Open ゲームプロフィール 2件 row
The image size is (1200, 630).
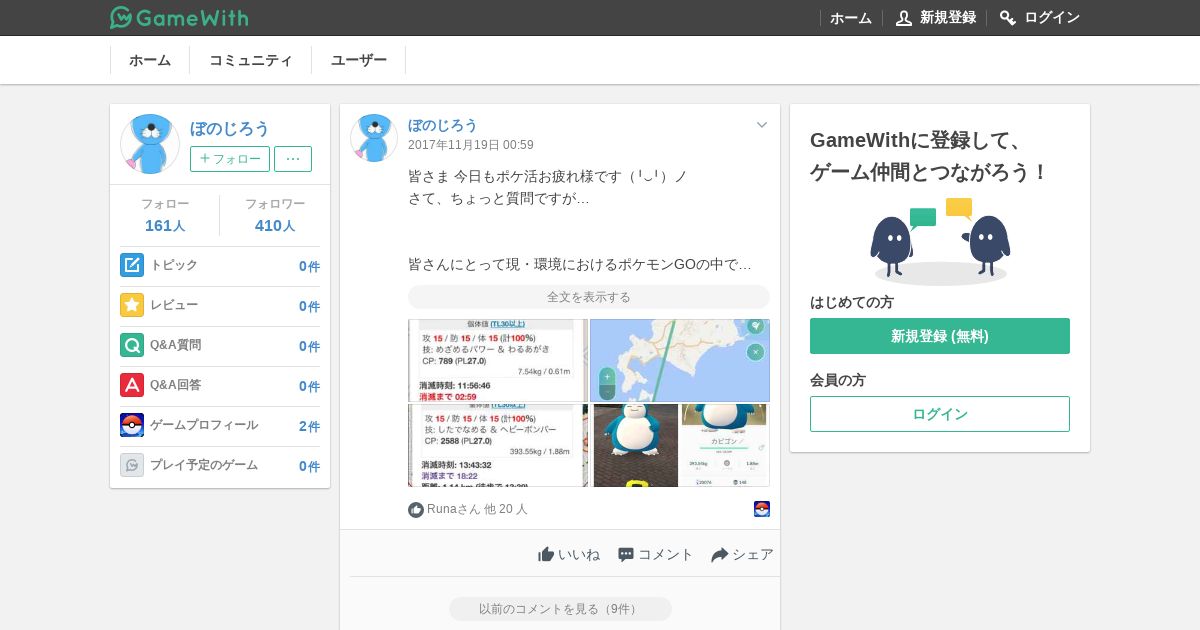coord(220,426)
